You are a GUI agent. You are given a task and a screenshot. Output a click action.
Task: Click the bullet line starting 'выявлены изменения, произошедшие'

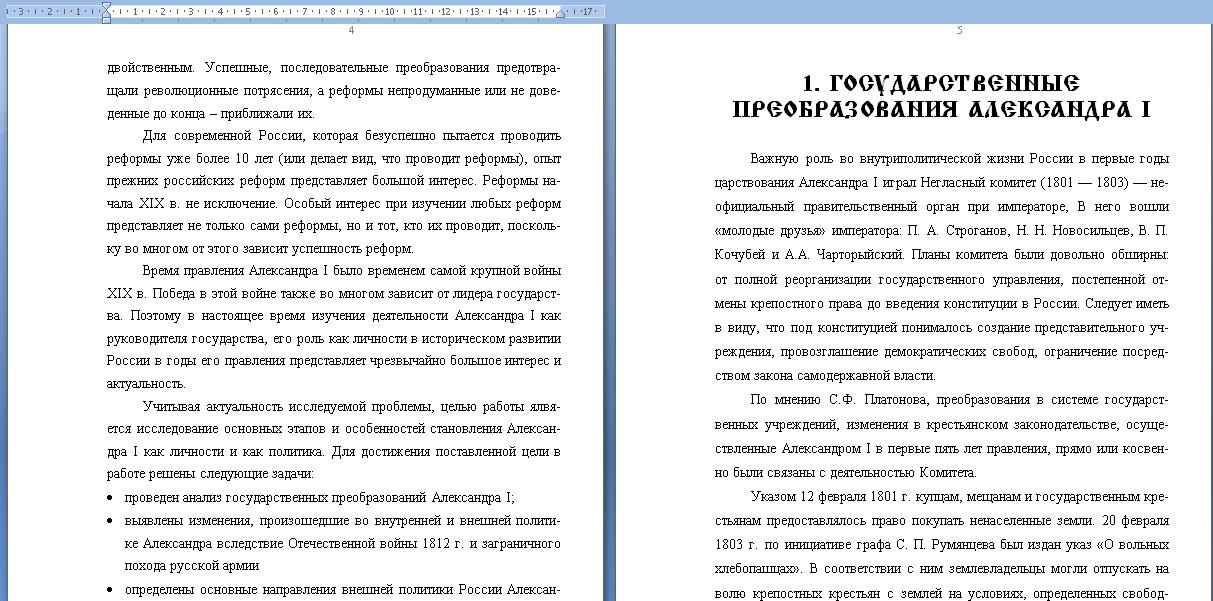click(342, 520)
